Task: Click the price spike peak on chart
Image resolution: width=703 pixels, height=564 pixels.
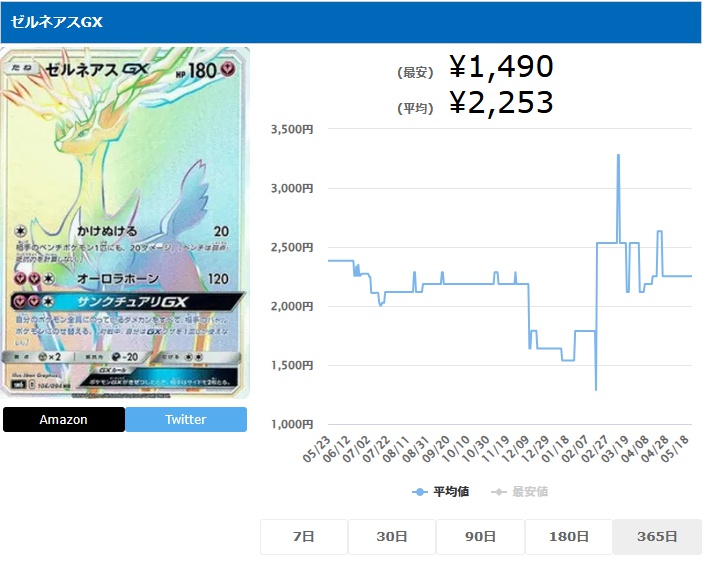Action: point(618,155)
